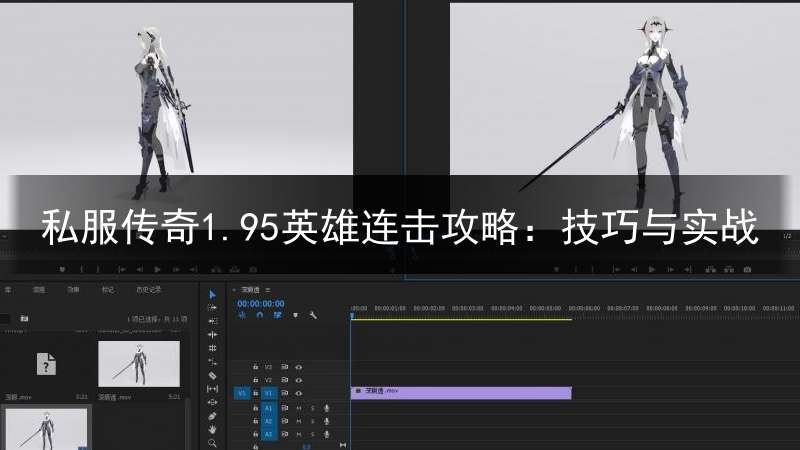Open the 历史记录 tab

coord(148,290)
